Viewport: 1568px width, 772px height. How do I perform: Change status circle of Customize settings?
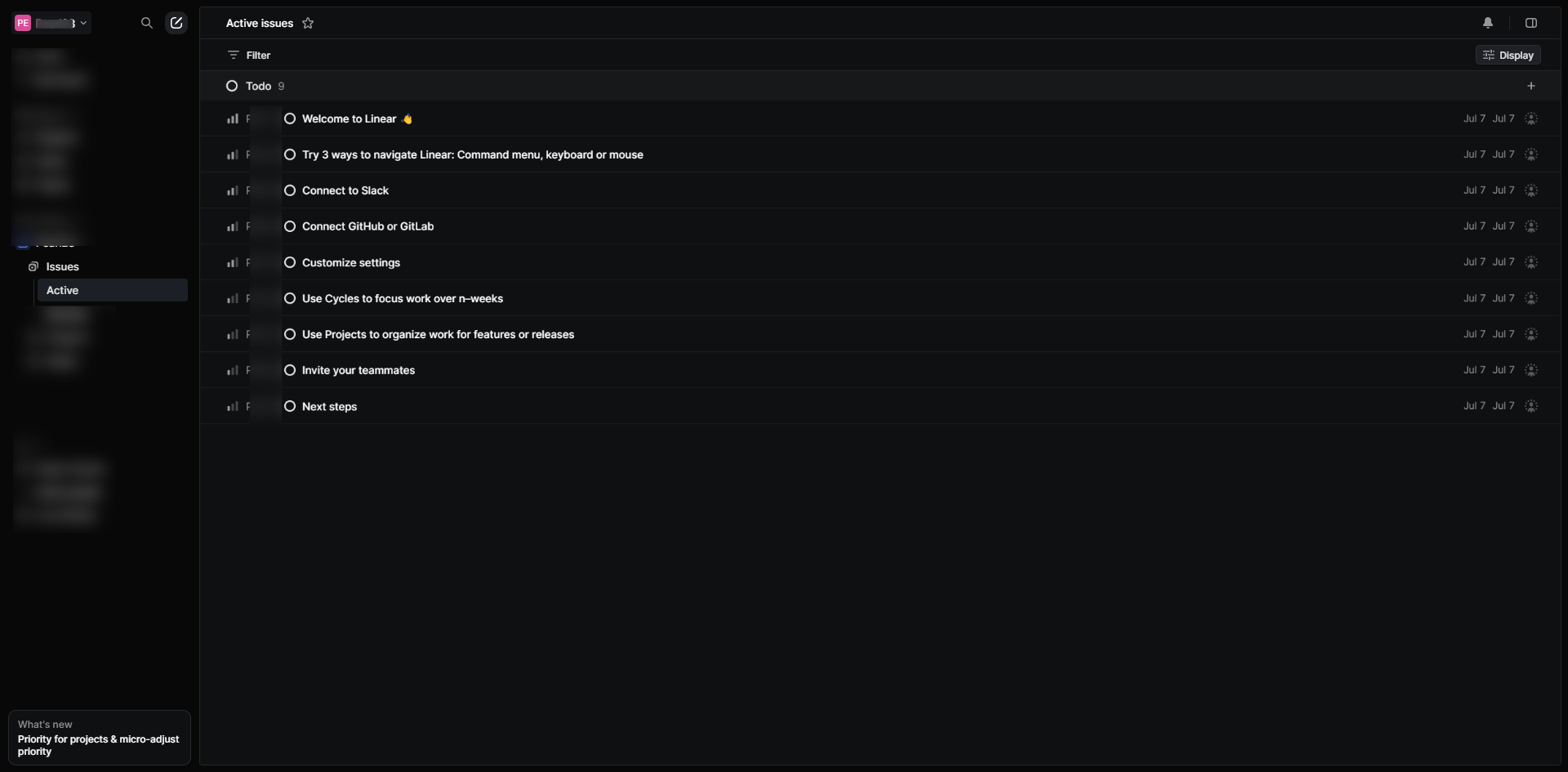pos(290,262)
